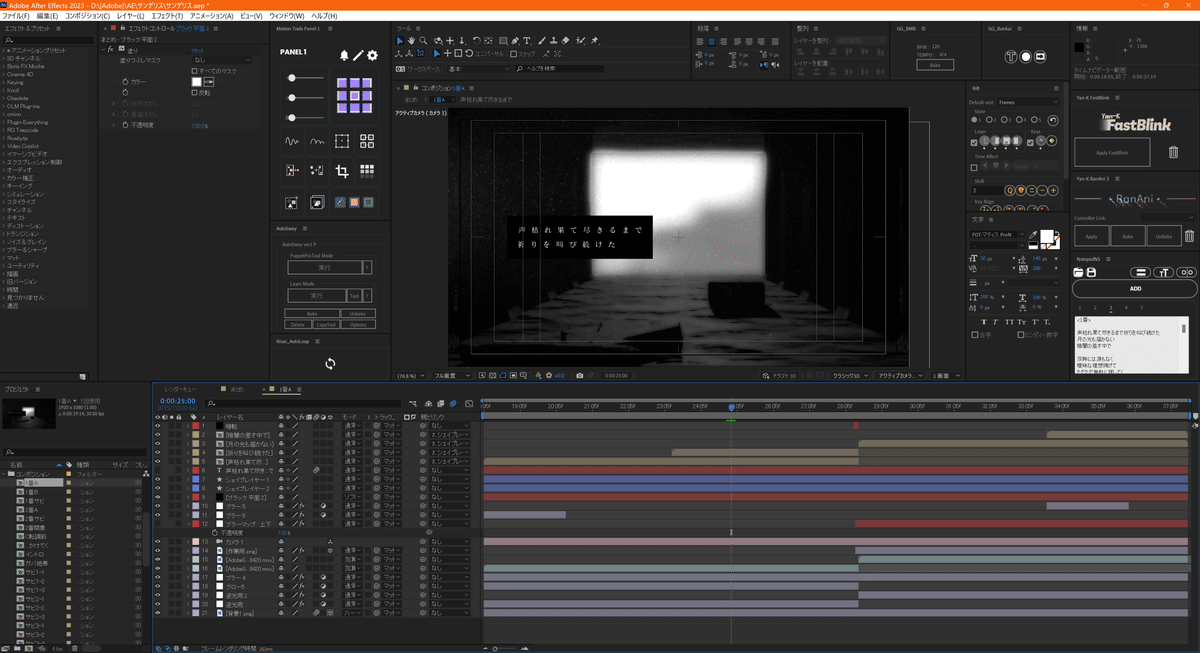Select the Selection arrow tool in the tools panel
Screen dimensions: 1200x653
[x=400, y=41]
